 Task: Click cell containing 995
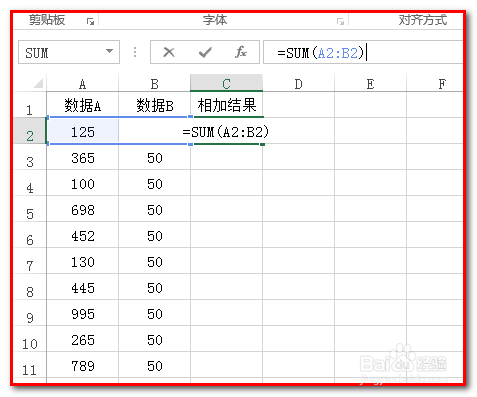point(82,313)
